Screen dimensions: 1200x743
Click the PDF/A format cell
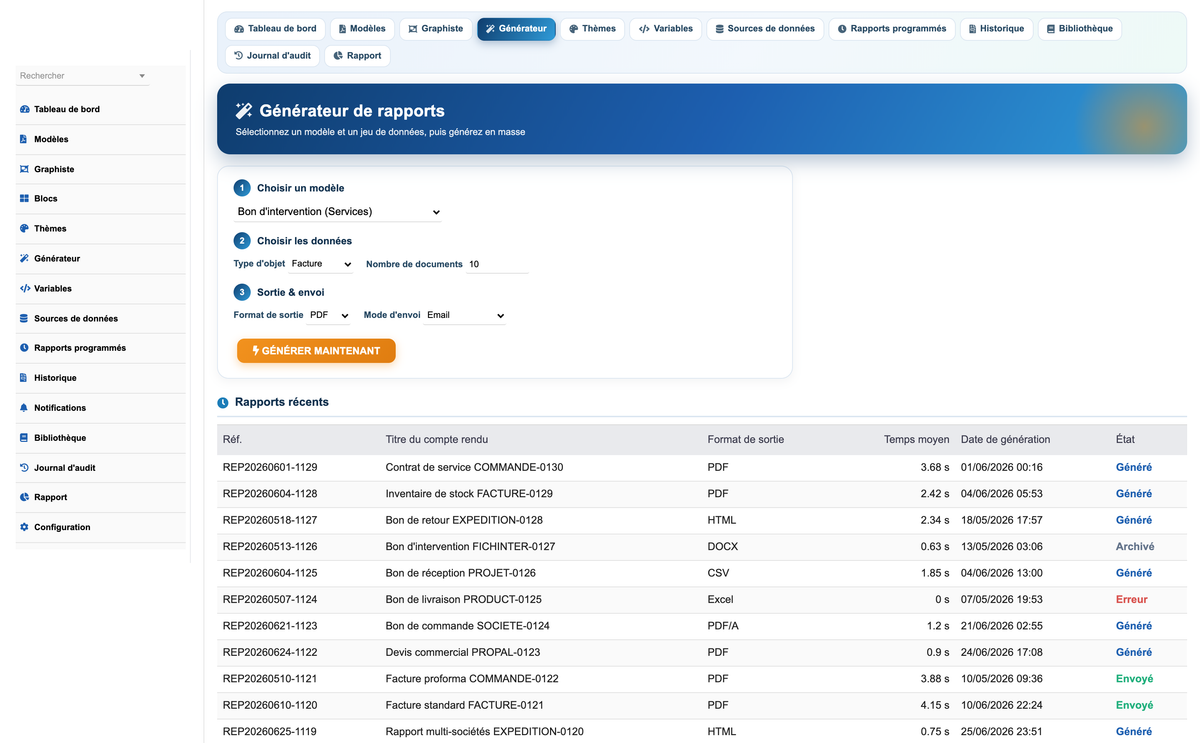click(x=723, y=626)
